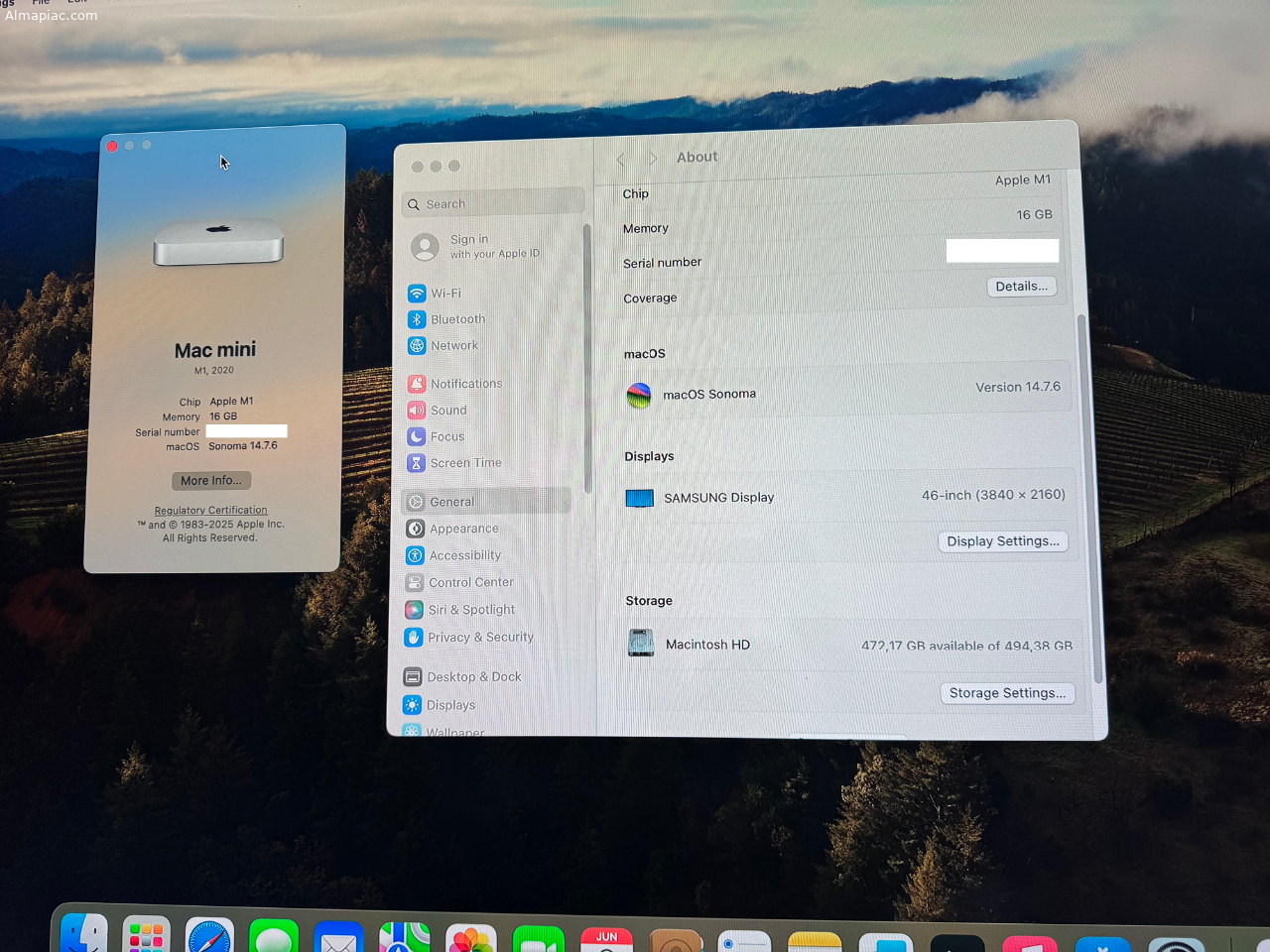The width and height of the screenshot is (1270, 952).
Task: Click the Mac mini image in About window
Action: (x=218, y=243)
